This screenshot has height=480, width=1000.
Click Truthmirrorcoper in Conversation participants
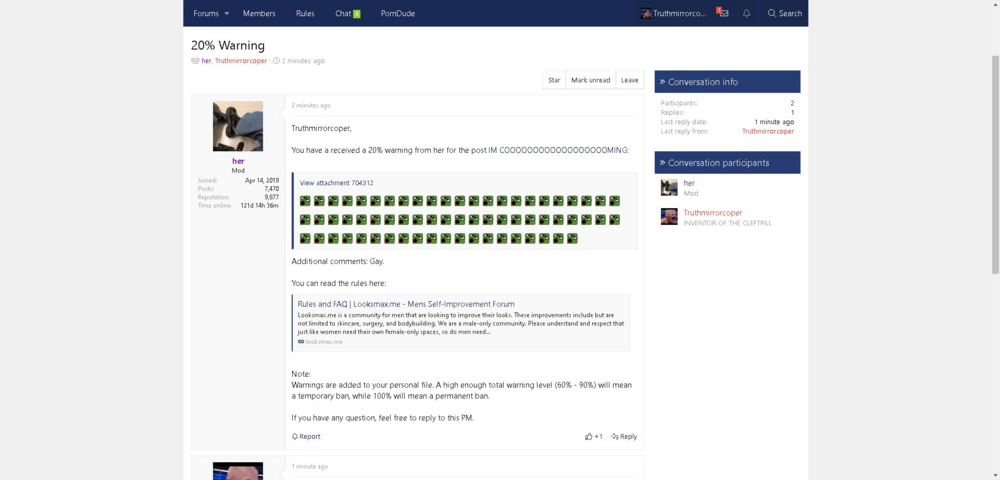click(713, 213)
